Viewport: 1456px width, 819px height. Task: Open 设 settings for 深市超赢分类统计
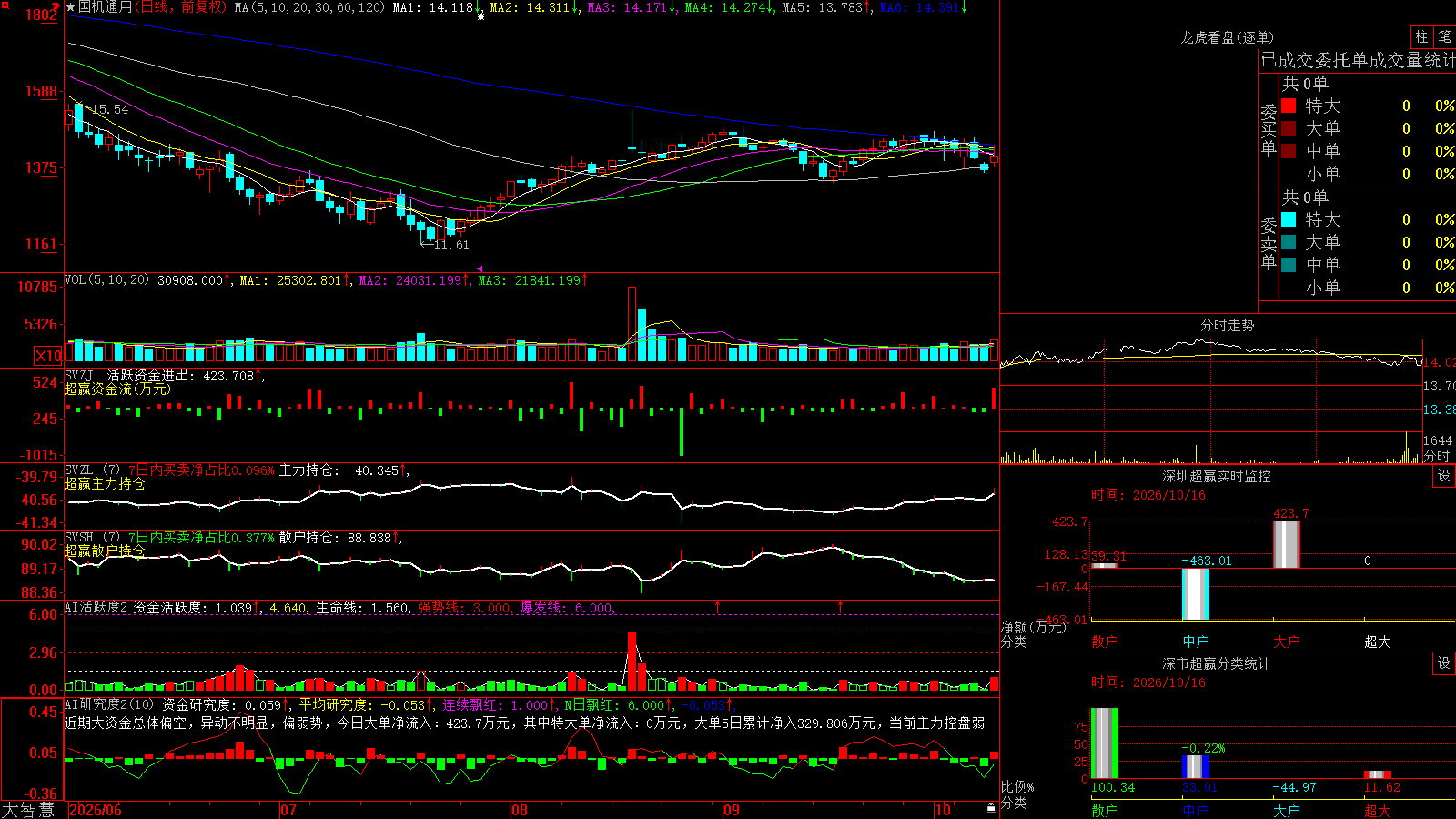1444,663
